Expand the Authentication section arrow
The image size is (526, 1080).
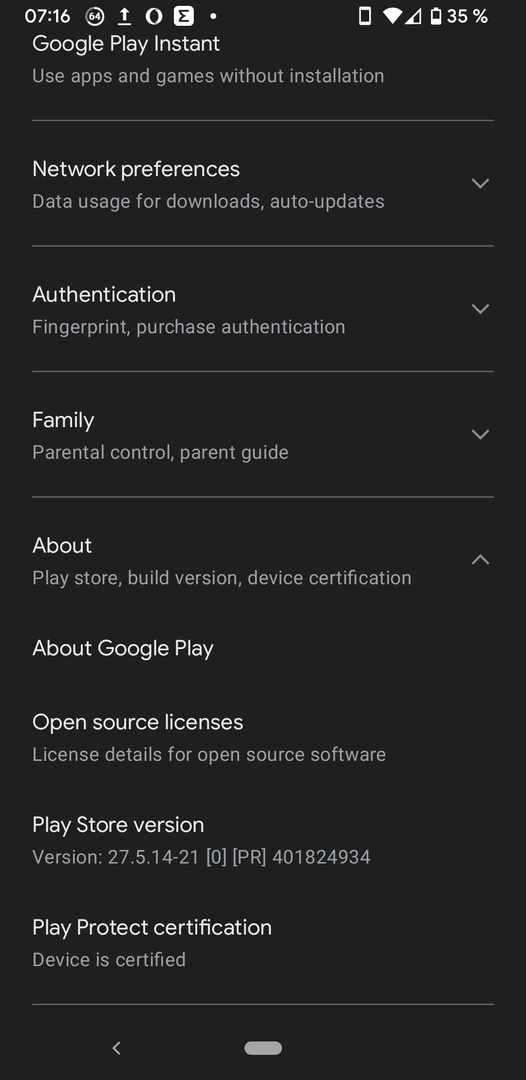(480, 309)
